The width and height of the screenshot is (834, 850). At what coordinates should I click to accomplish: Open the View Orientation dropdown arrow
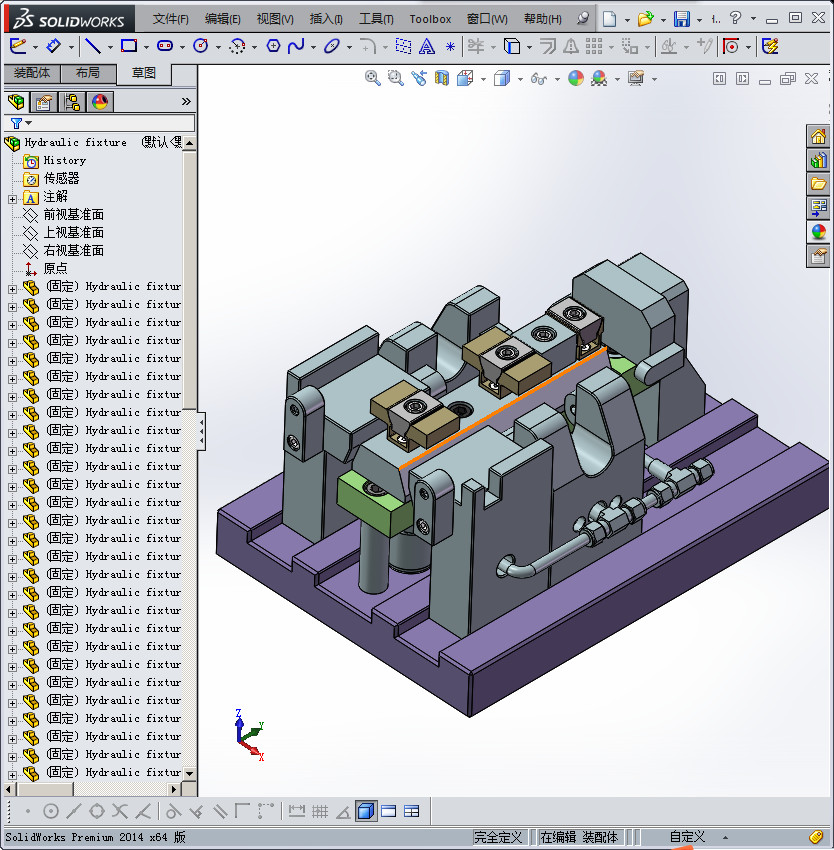pos(483,80)
